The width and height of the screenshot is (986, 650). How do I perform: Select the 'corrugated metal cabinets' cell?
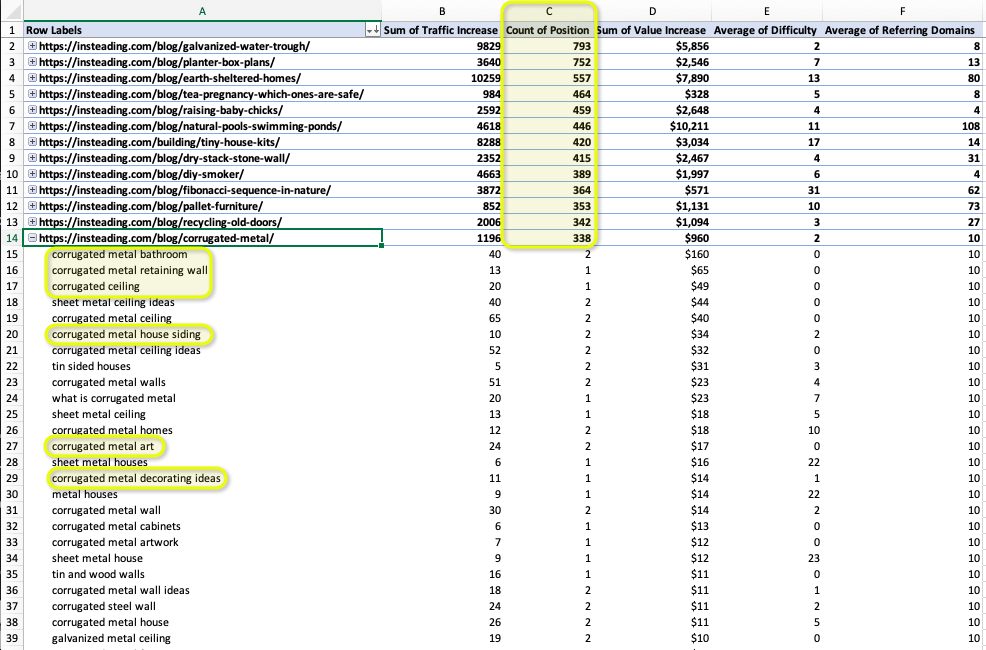tap(202, 526)
